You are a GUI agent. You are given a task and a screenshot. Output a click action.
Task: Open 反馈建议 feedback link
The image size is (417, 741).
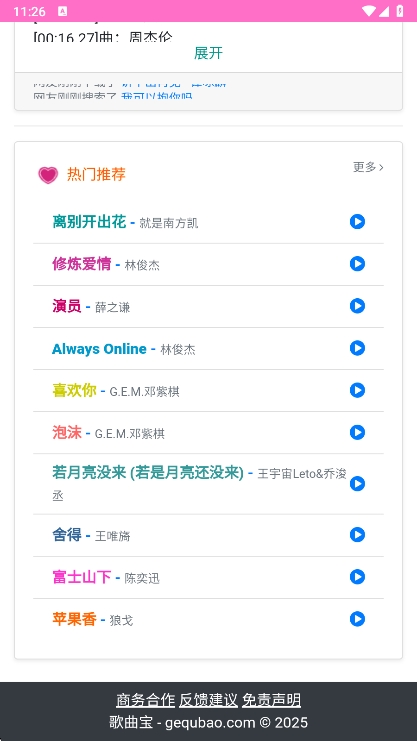click(208, 700)
